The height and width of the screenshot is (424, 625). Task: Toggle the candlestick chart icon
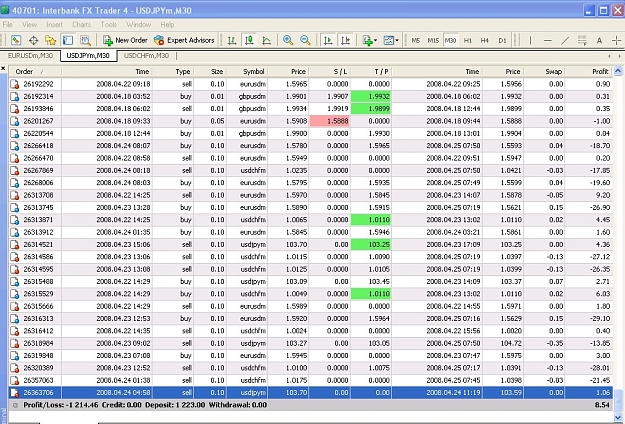[249, 40]
